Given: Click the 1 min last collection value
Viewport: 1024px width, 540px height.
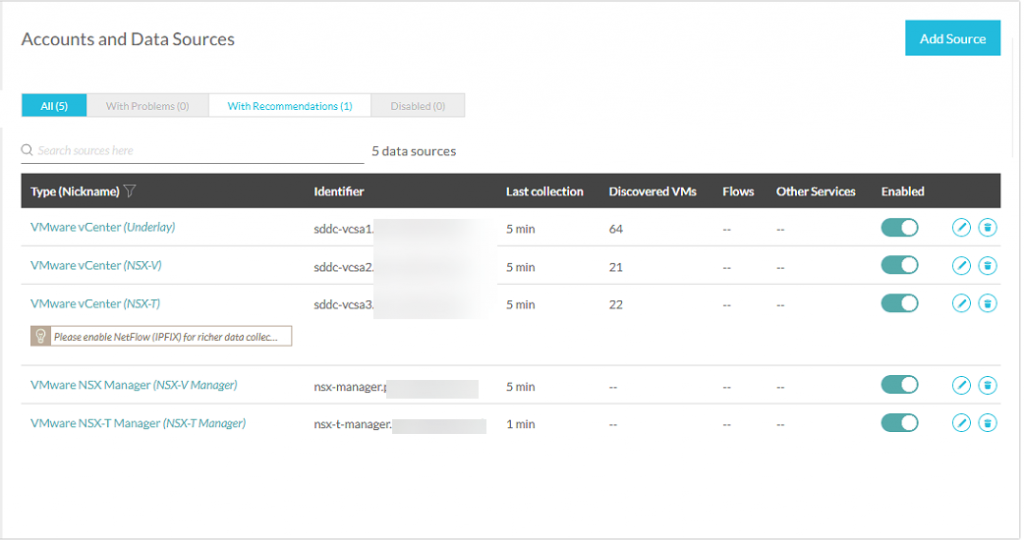Looking at the screenshot, I should tap(520, 424).
